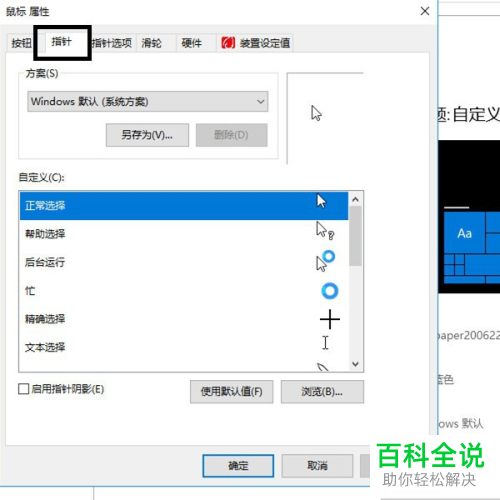Open the 指针选项 tab

[x=112, y=43]
